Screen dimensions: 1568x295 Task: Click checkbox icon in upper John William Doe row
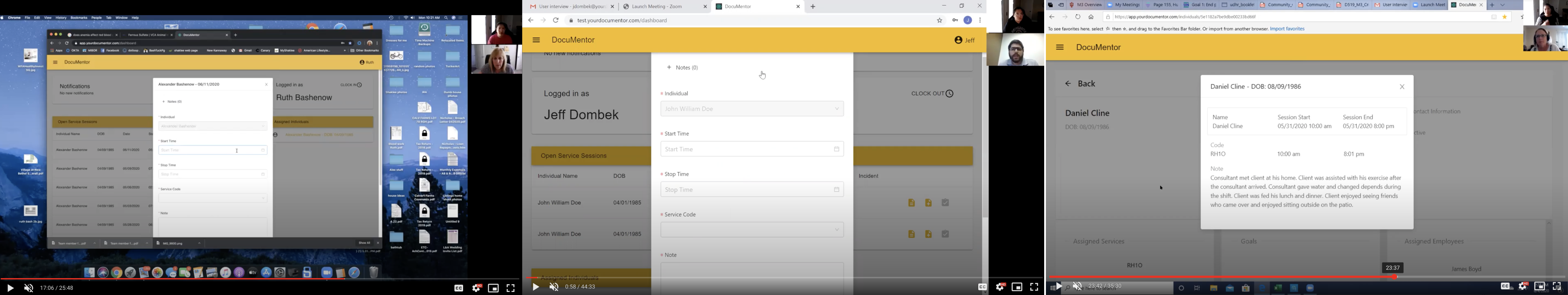point(945,203)
